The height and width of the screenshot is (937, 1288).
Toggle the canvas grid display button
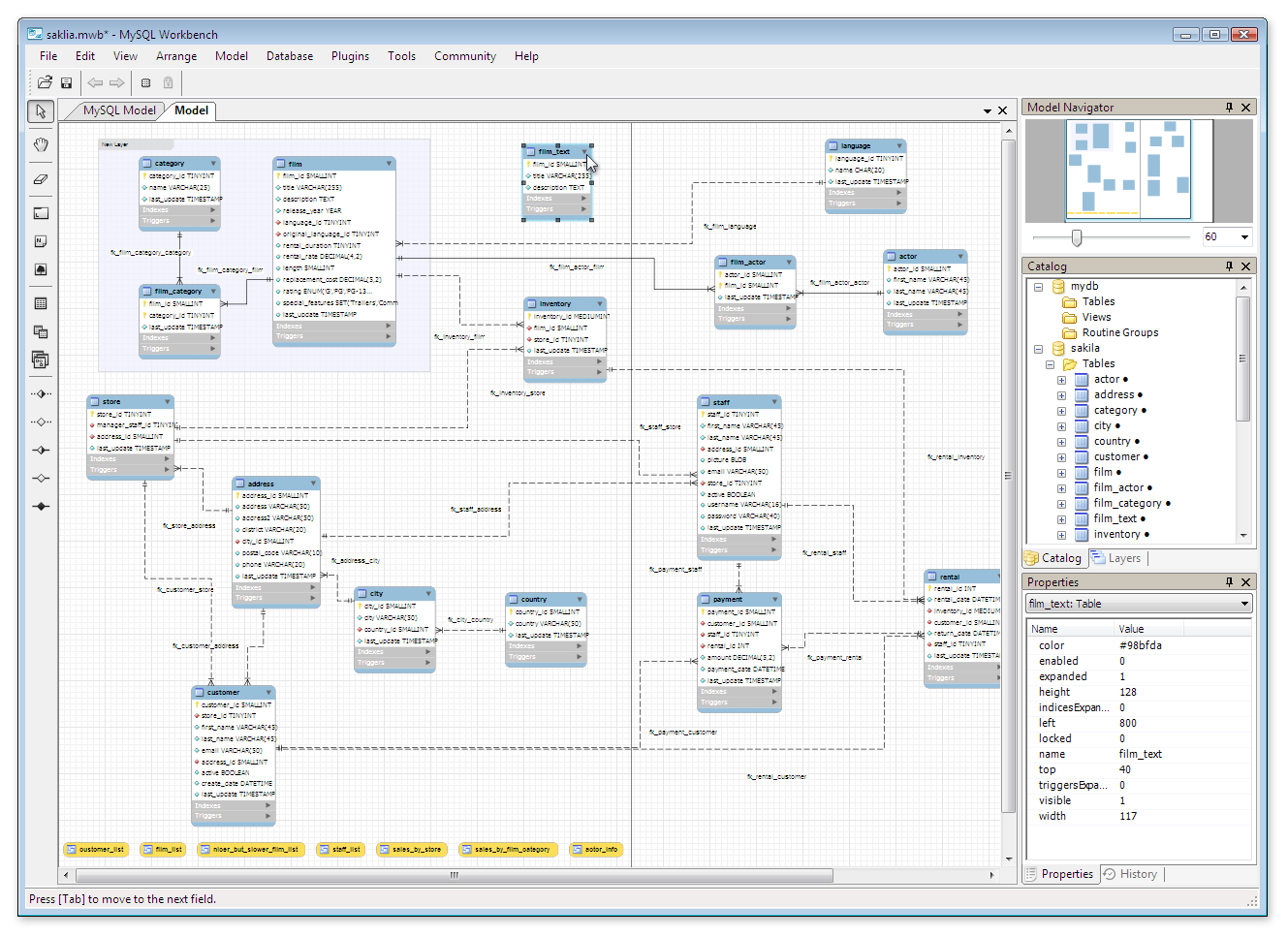(145, 83)
